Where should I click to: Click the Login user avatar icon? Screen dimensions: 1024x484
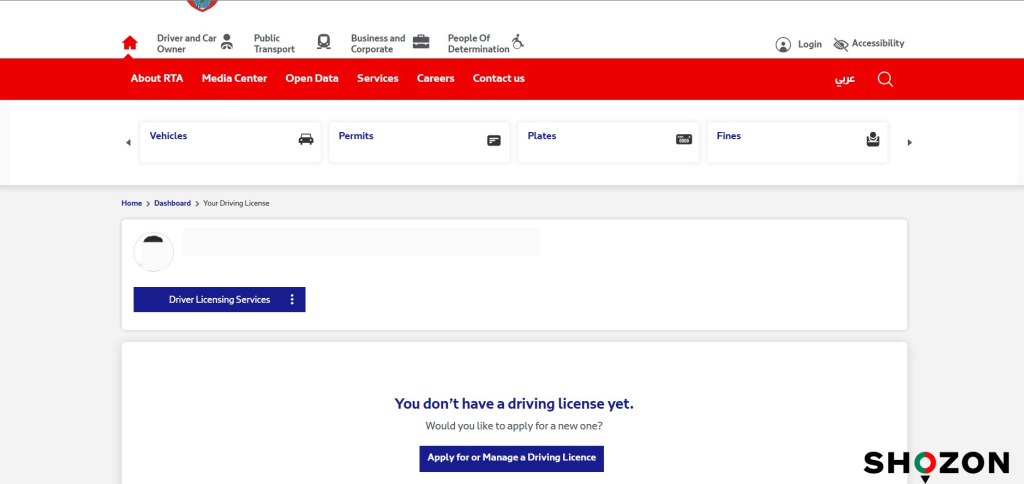pos(783,44)
